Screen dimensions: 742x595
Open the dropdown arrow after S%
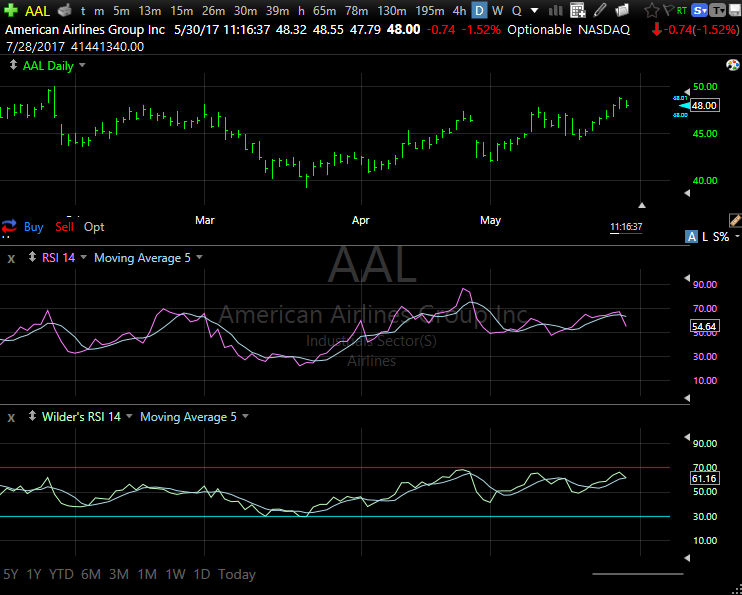click(737, 236)
